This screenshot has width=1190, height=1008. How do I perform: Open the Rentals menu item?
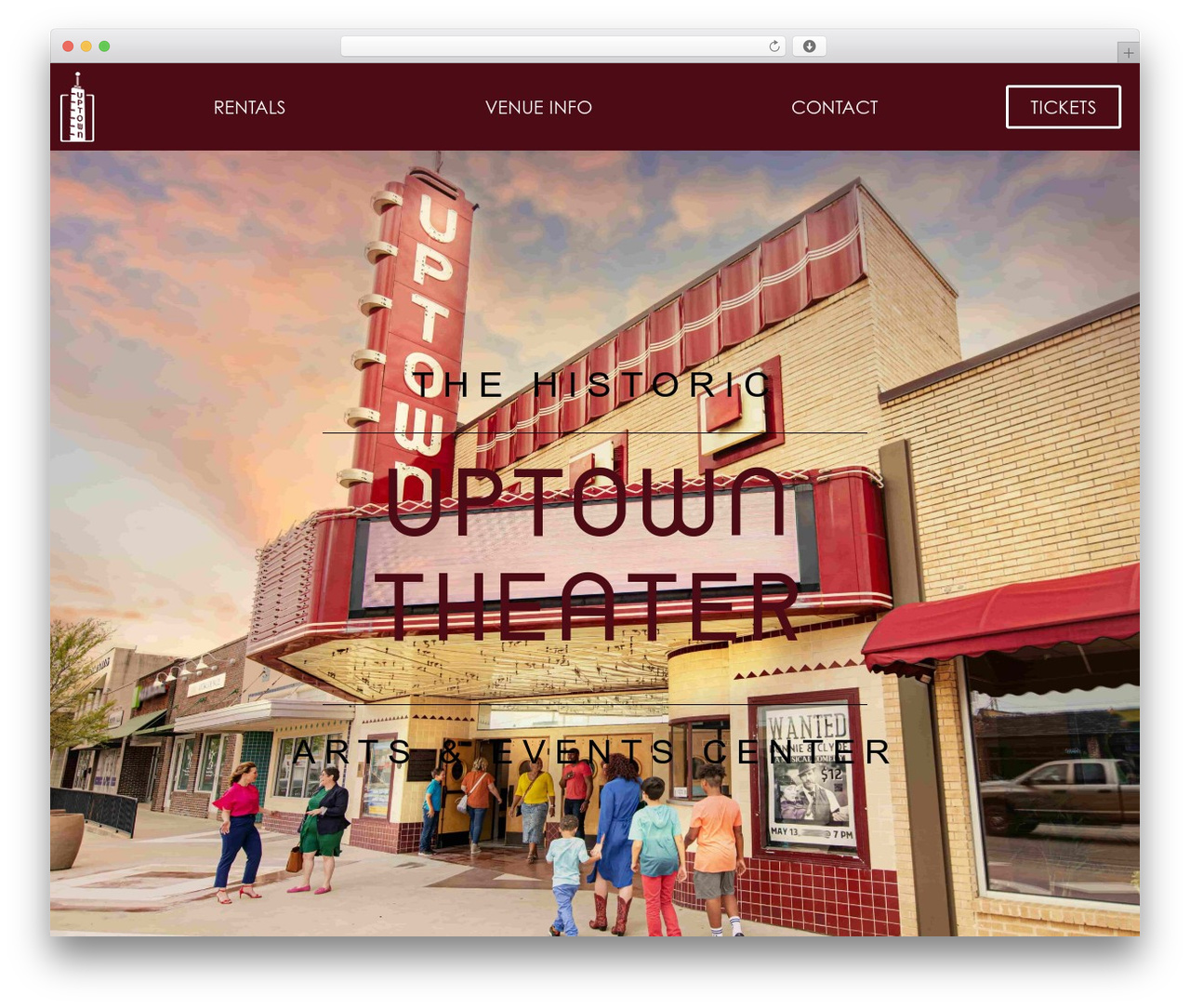[249, 107]
